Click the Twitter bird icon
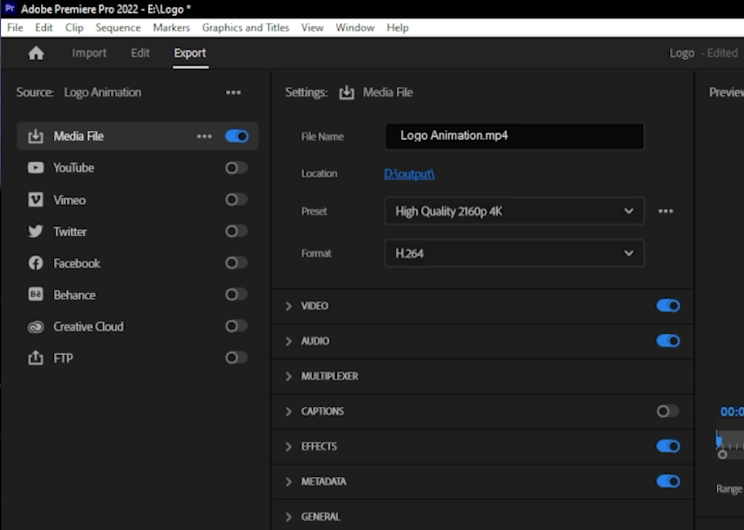The image size is (744, 530). click(36, 231)
